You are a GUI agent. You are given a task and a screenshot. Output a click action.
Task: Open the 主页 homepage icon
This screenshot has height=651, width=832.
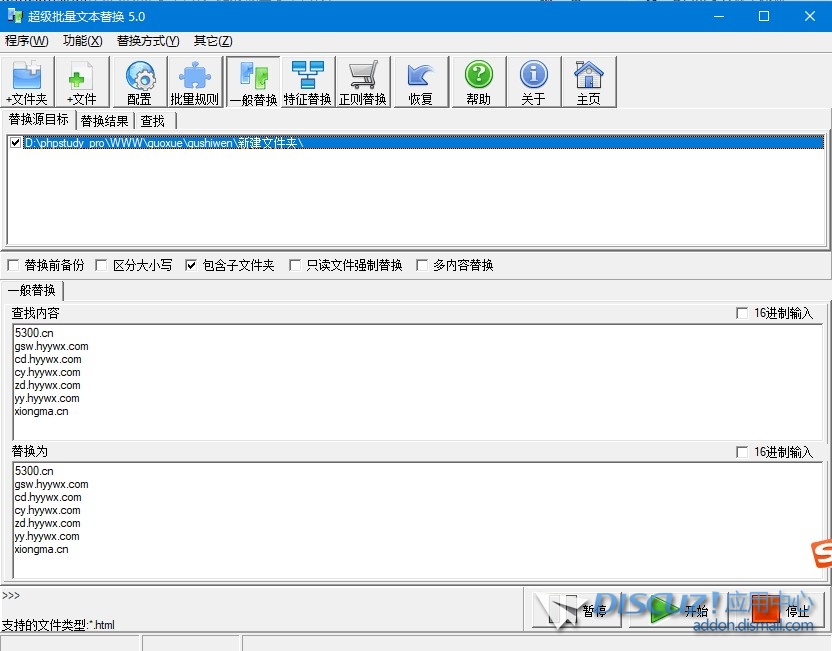pyautogui.click(x=588, y=82)
